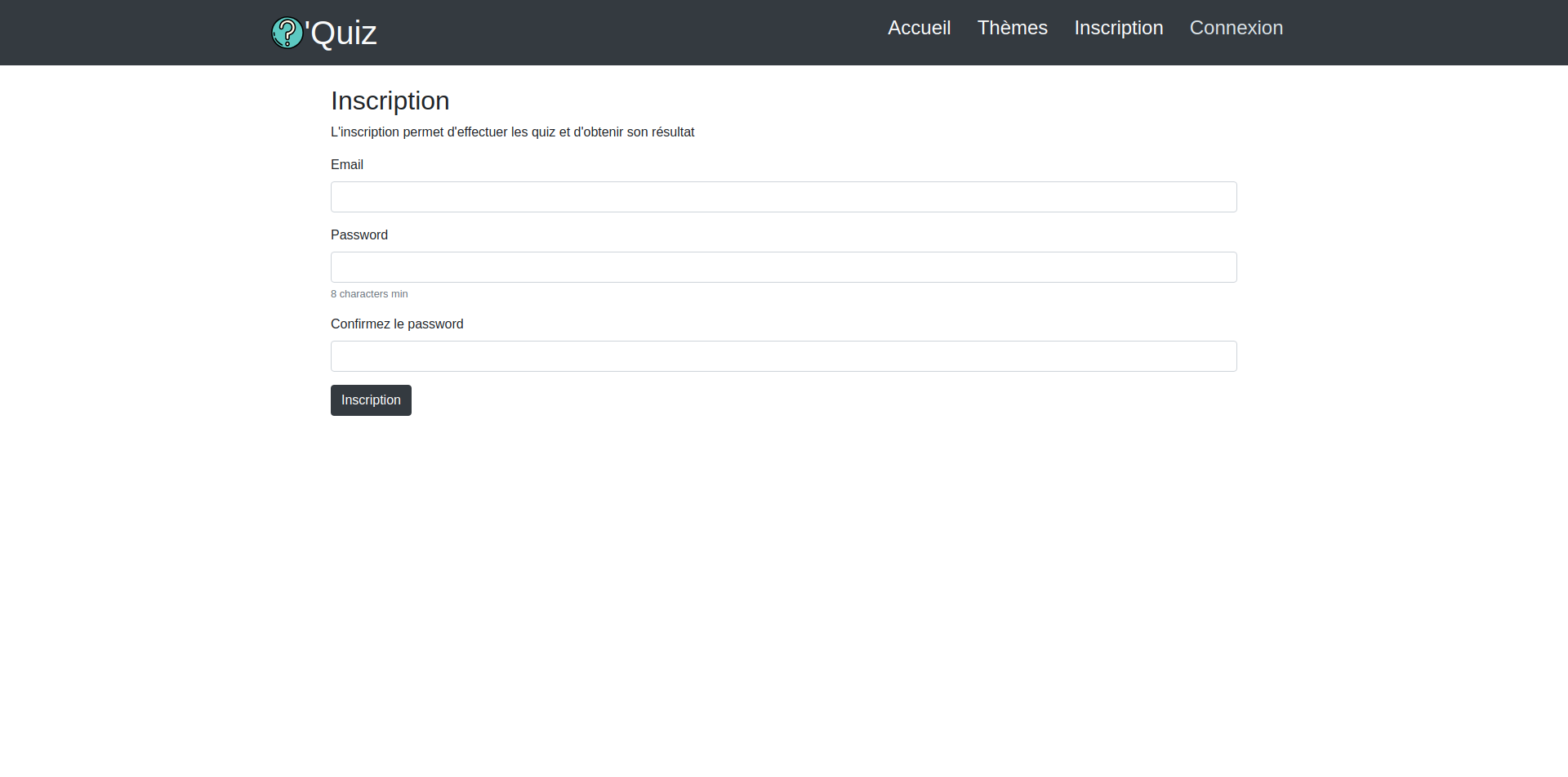Click L'inscription at the description start
The height and width of the screenshot is (777, 1568).
pos(365,132)
